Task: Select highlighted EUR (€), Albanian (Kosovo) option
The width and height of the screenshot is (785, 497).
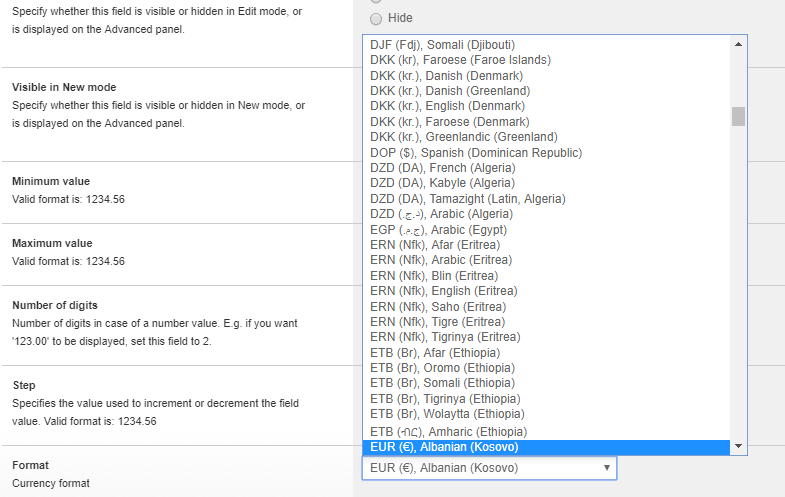Action: point(546,447)
